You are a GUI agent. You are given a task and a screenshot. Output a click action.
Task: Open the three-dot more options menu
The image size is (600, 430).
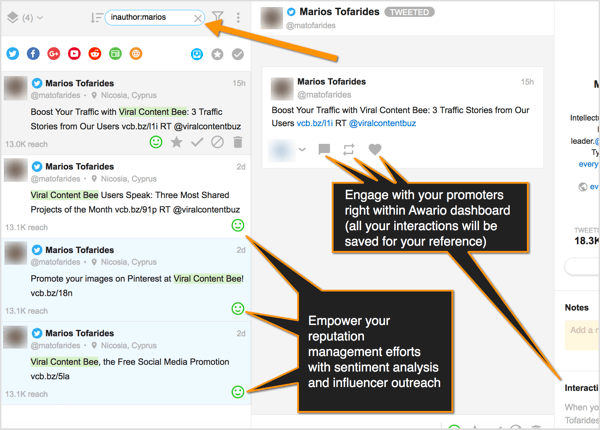pos(238,17)
